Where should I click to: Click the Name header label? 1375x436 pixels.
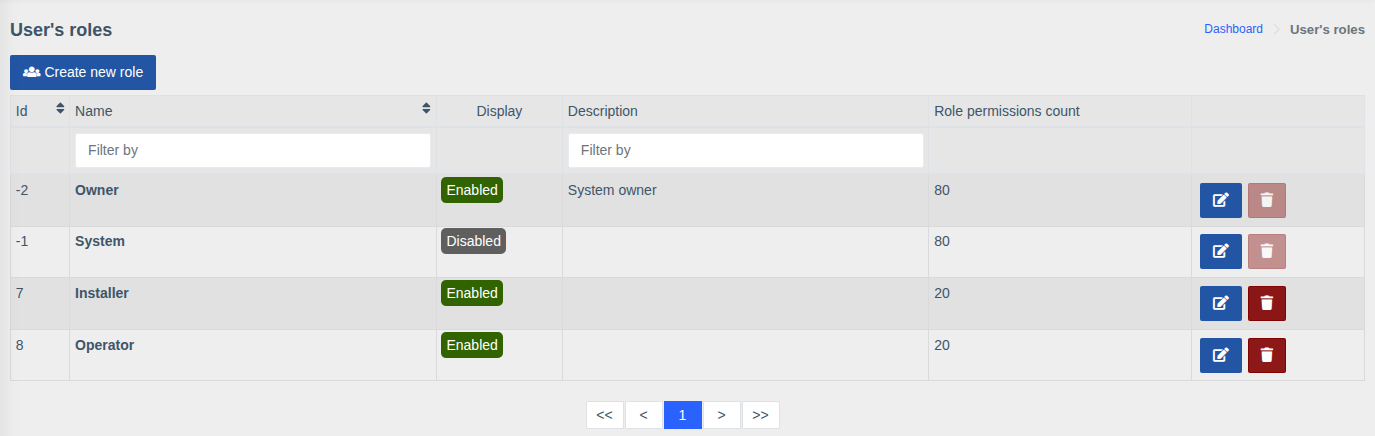click(94, 111)
